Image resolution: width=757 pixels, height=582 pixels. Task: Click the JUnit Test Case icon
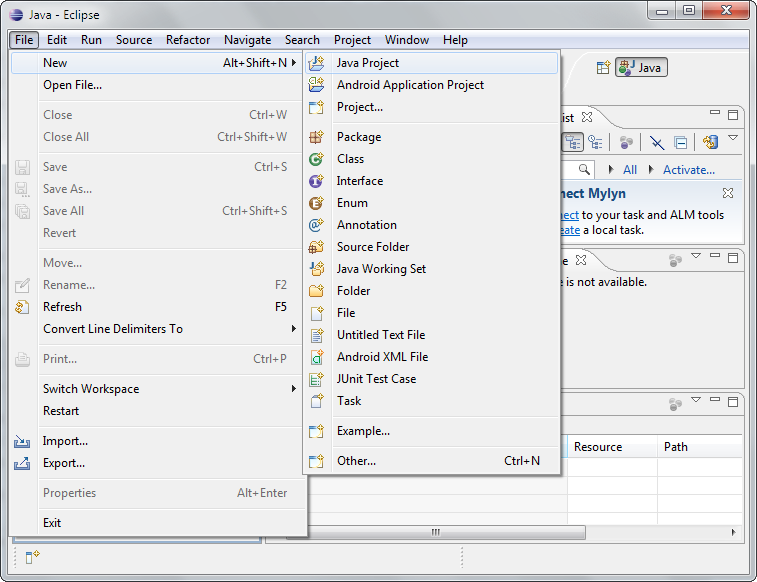(317, 379)
